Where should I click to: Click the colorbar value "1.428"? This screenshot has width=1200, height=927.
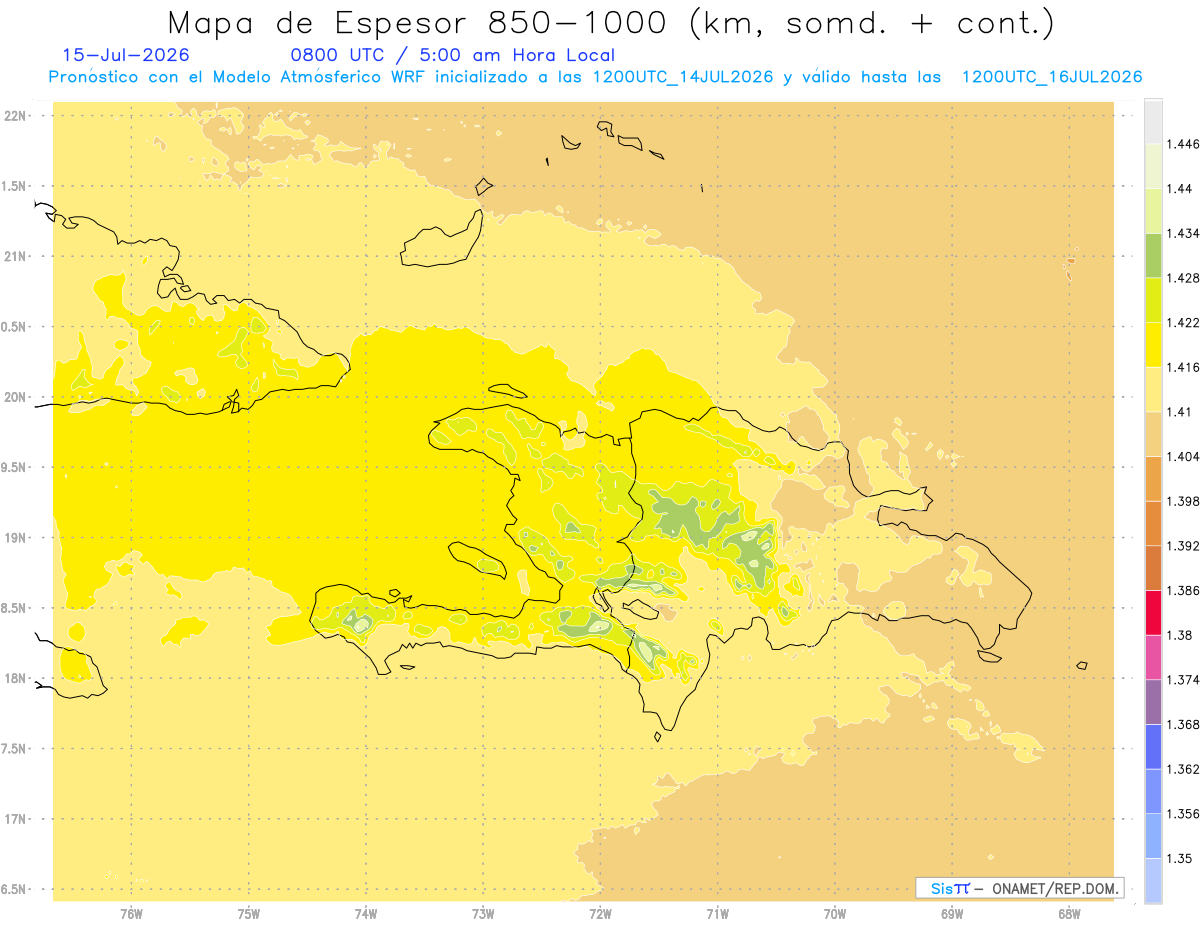pyautogui.click(x=1183, y=278)
